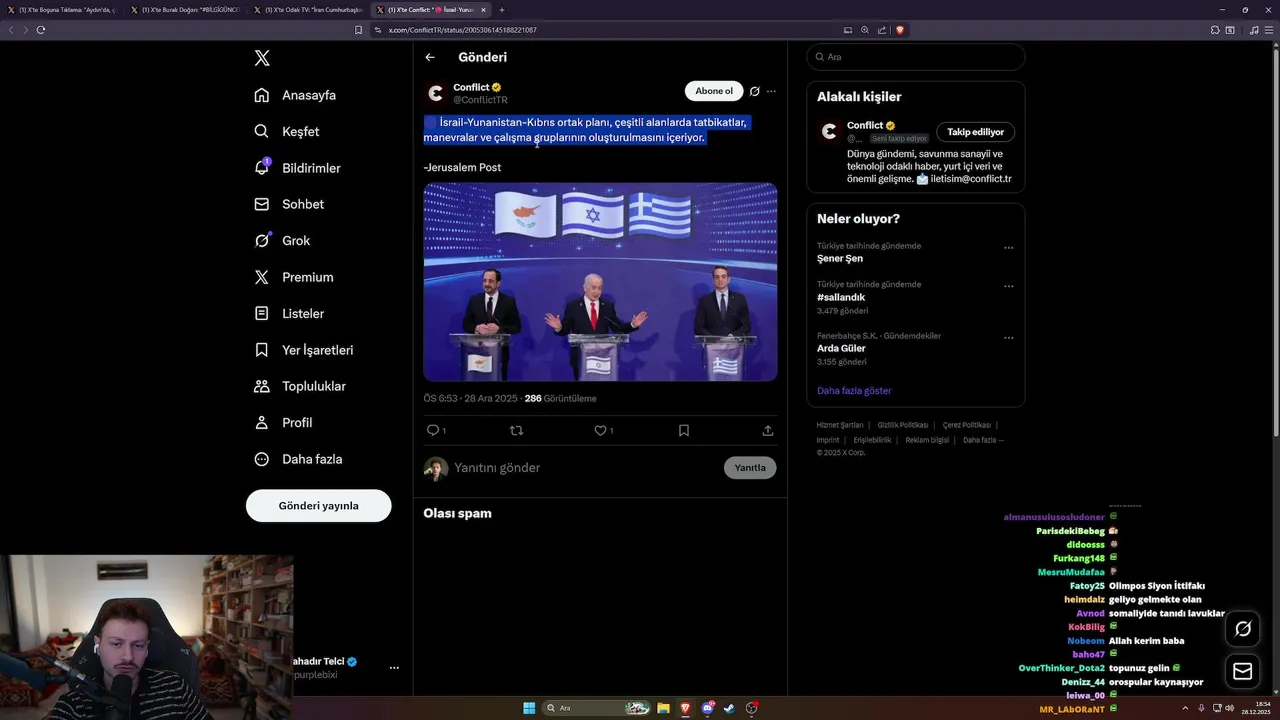Screen dimensions: 1280x720
Task: Open Yer İşaretleri bookmarks
Action: tap(303, 350)
